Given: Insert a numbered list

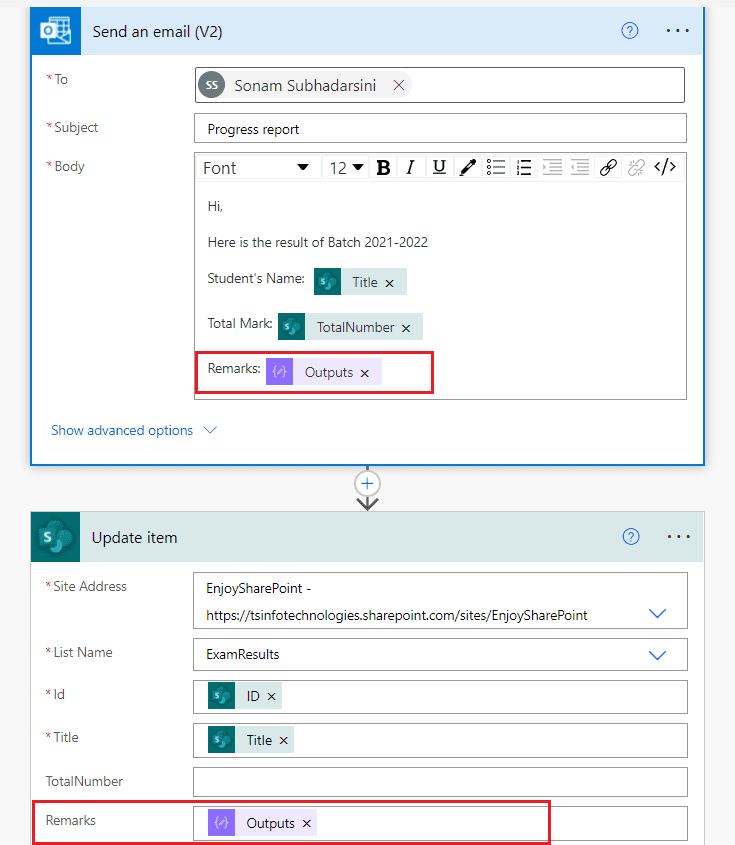Looking at the screenshot, I should point(524,168).
